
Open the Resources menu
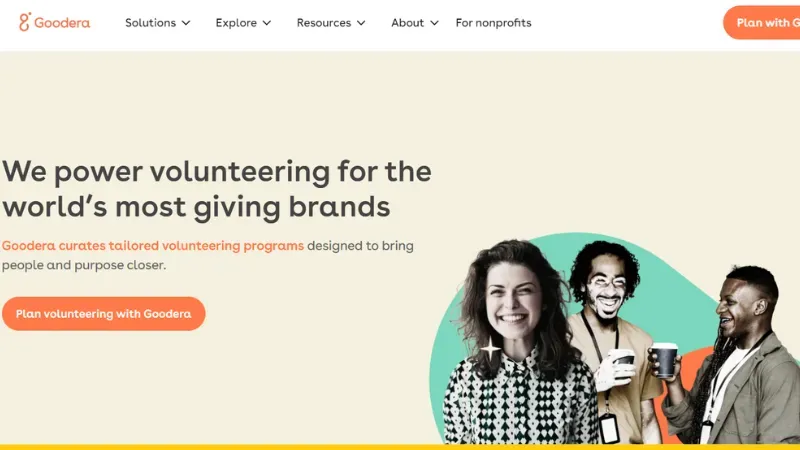(324, 23)
